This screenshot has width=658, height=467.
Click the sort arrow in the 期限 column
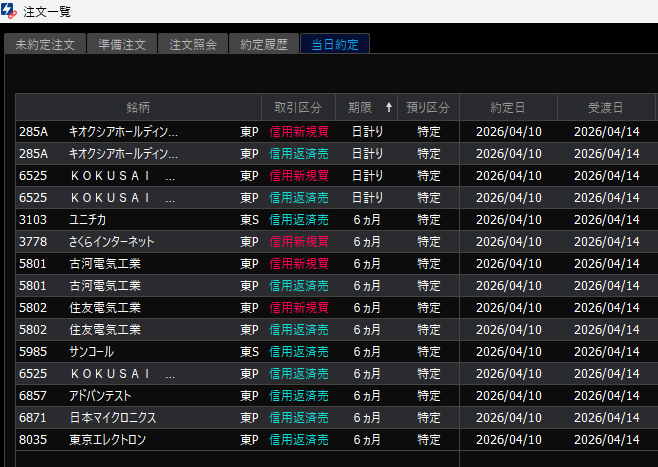389,108
